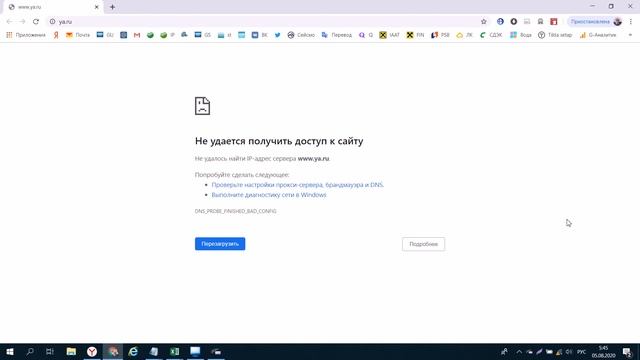Open the Windows notification center
This screenshot has width=640, height=360.
coord(628,352)
